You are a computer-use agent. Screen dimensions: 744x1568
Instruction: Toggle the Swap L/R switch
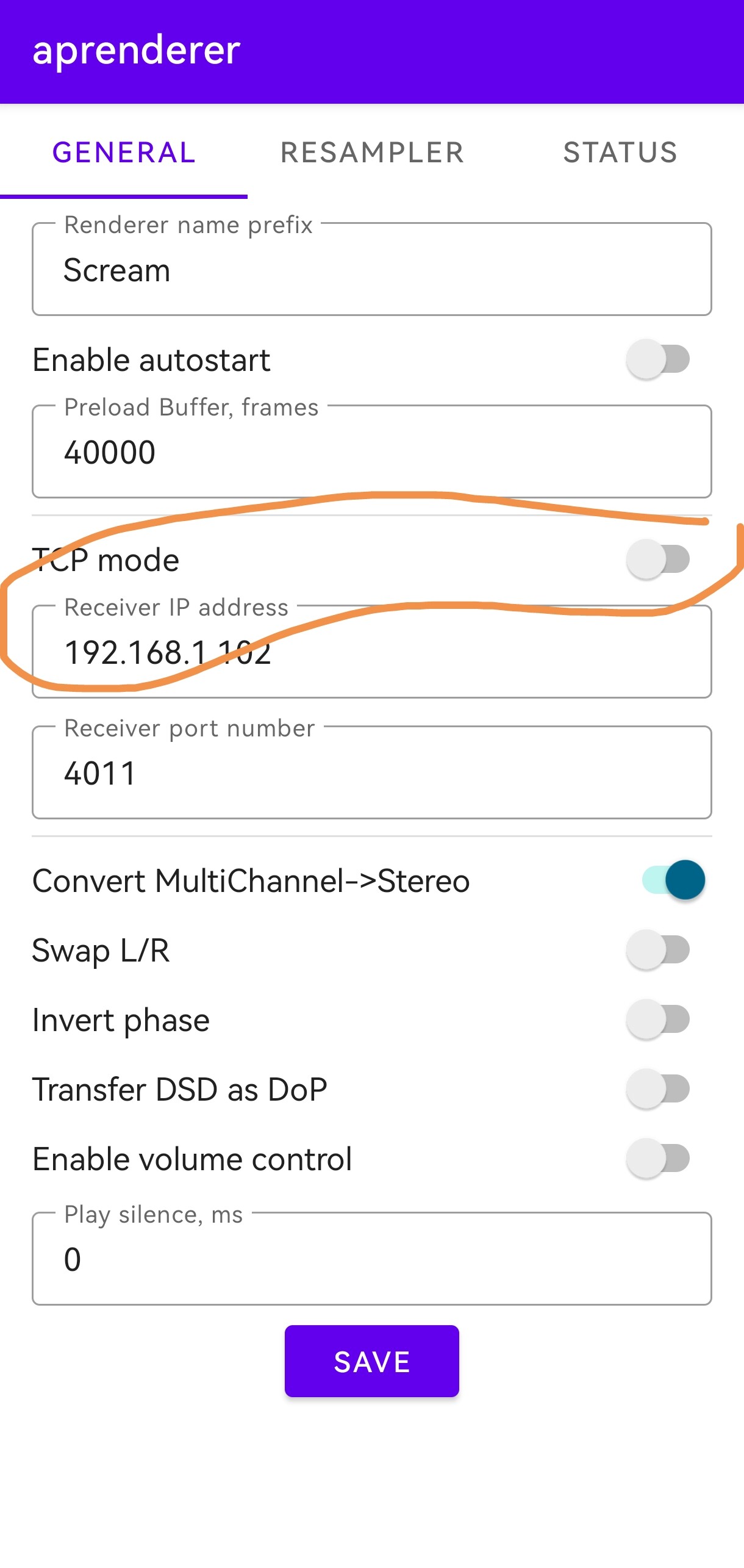tap(658, 949)
